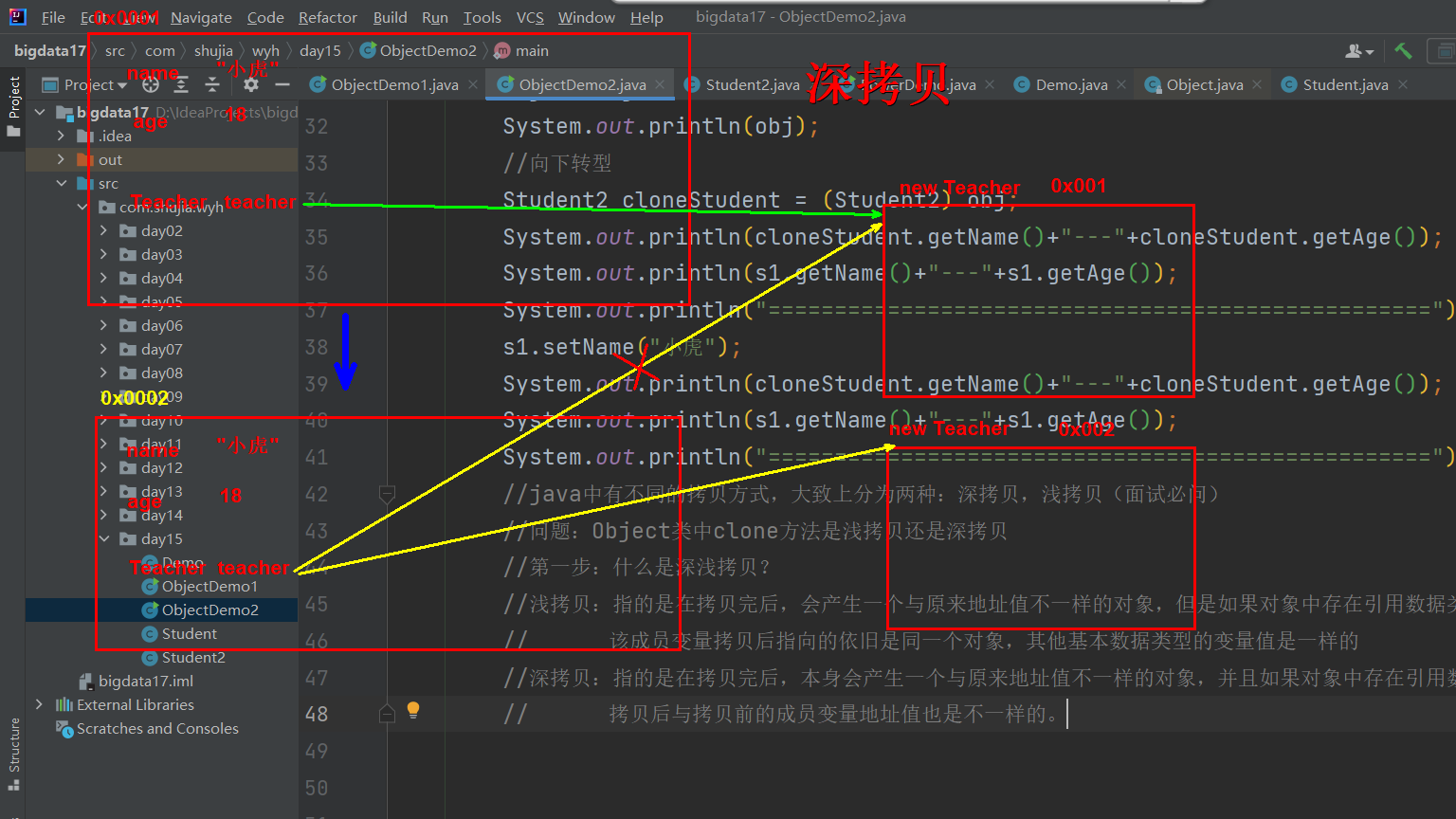Open the Refactor menu

tap(328, 17)
